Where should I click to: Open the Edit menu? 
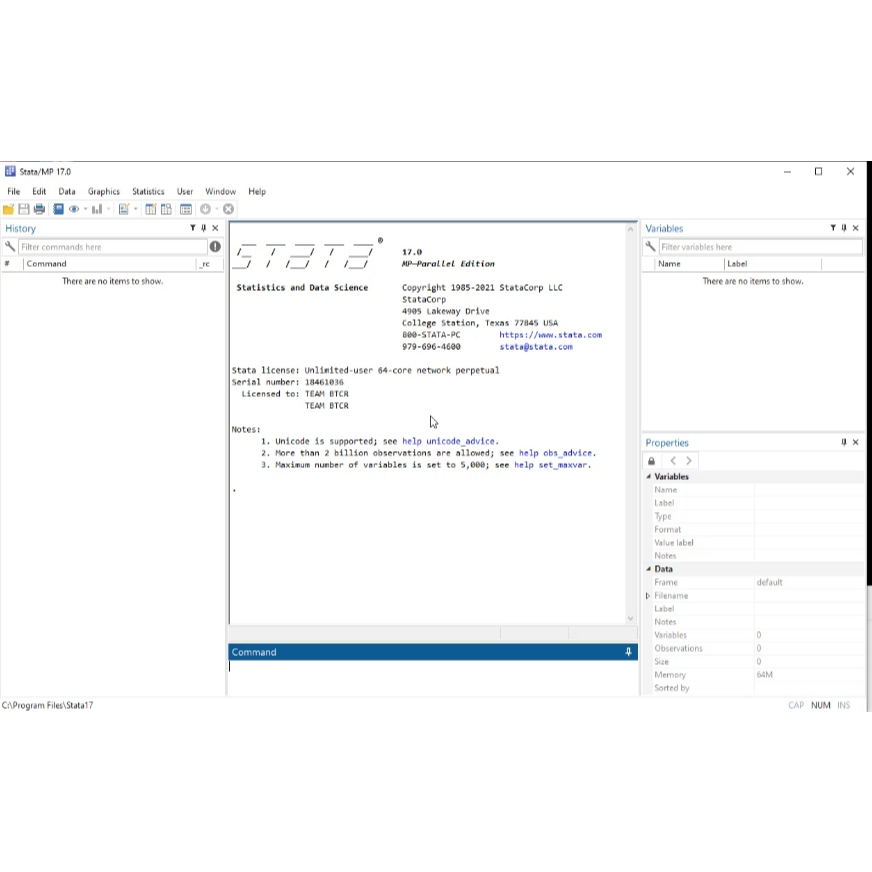pyautogui.click(x=39, y=191)
